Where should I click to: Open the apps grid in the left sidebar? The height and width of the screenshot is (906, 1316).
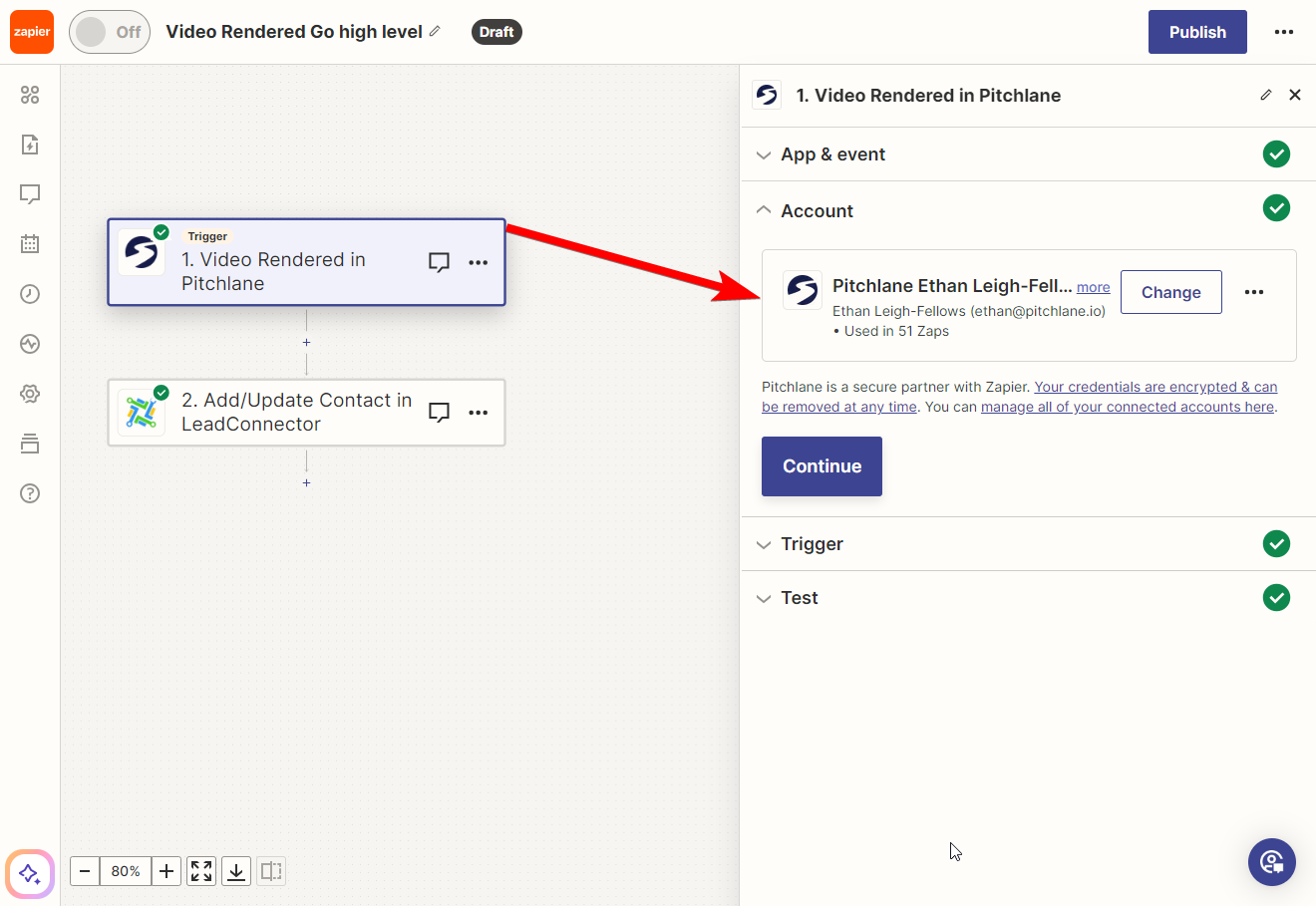tap(30, 95)
